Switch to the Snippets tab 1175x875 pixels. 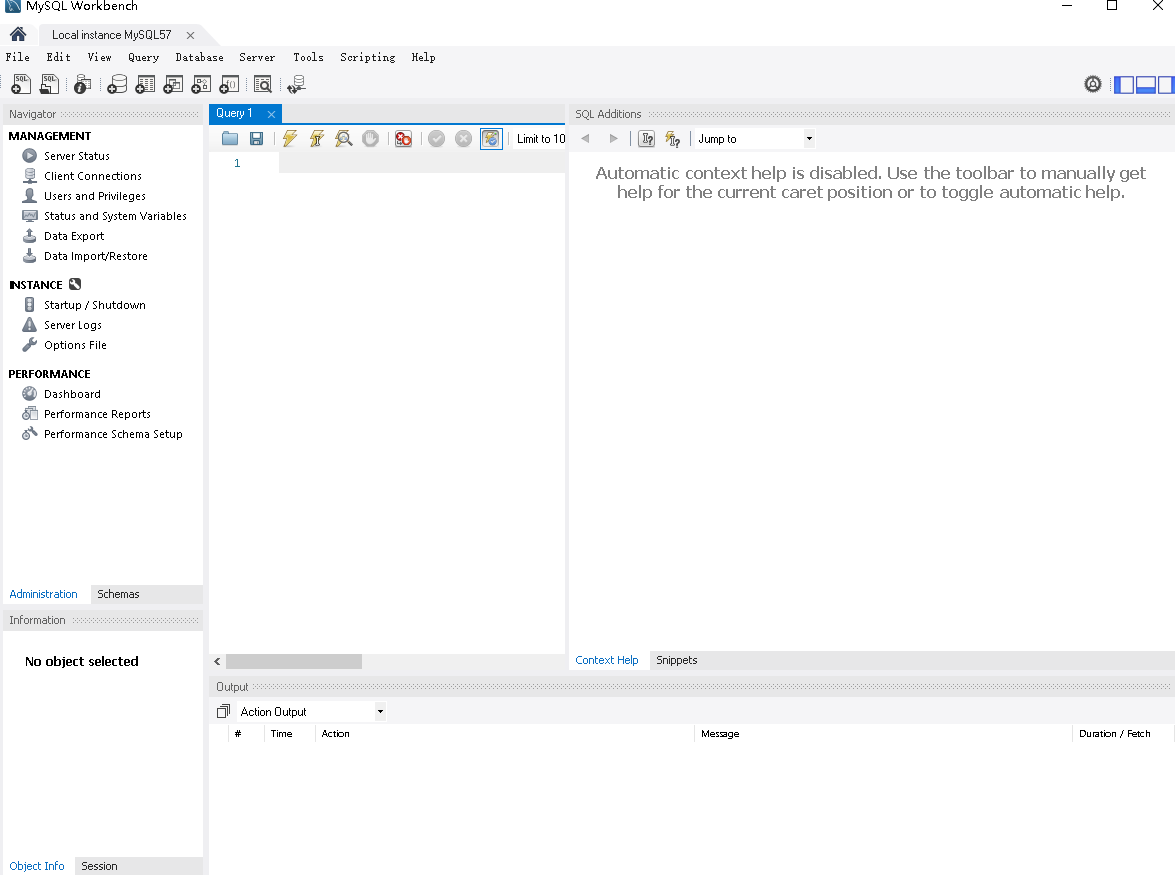[677, 660]
